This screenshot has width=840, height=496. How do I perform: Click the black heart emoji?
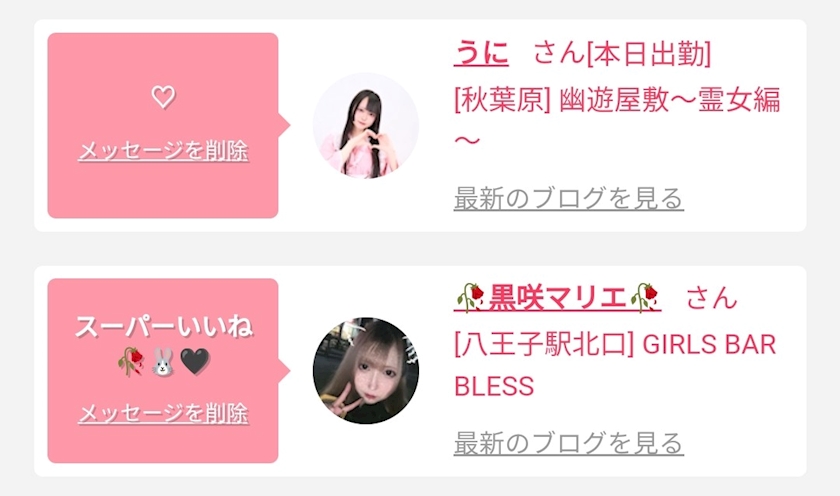(195, 362)
